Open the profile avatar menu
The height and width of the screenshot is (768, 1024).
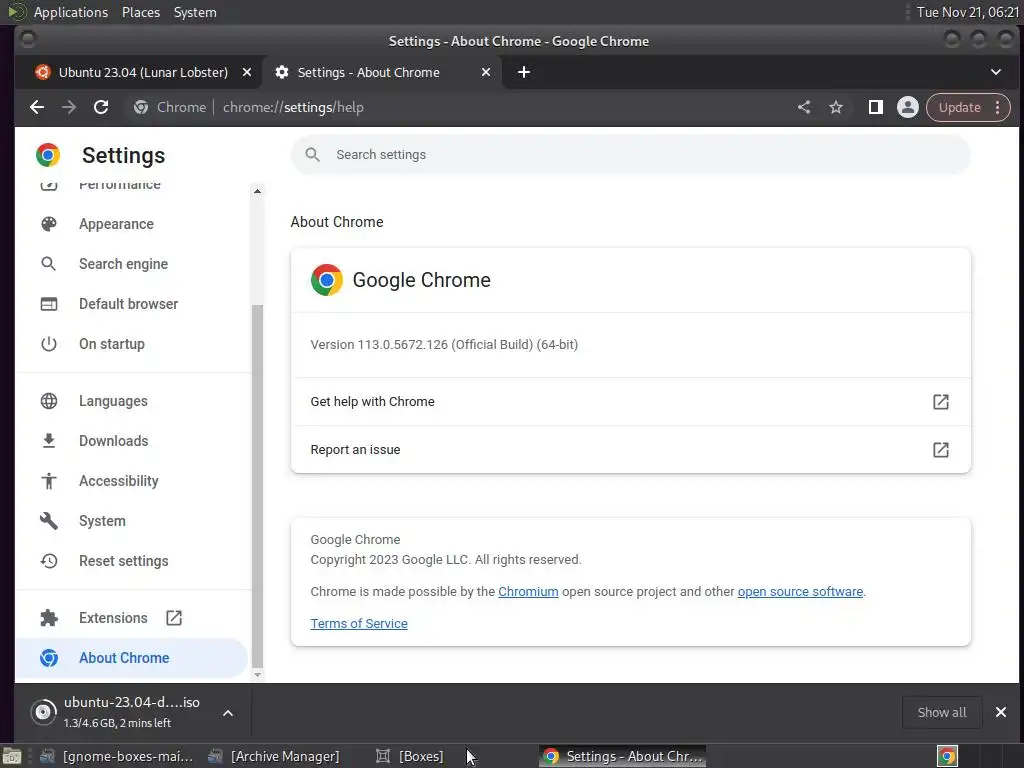pos(907,107)
